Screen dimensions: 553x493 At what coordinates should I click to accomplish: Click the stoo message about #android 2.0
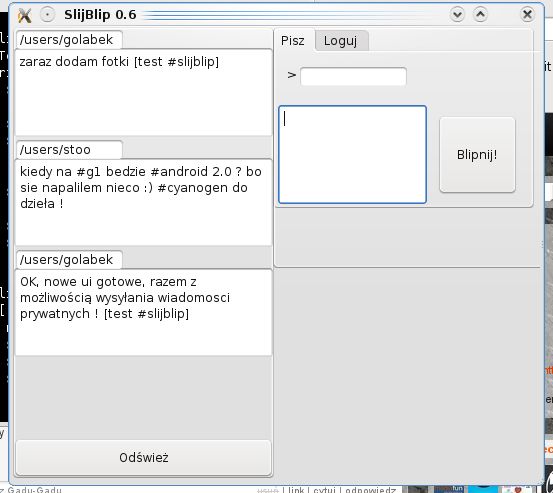pos(144,202)
